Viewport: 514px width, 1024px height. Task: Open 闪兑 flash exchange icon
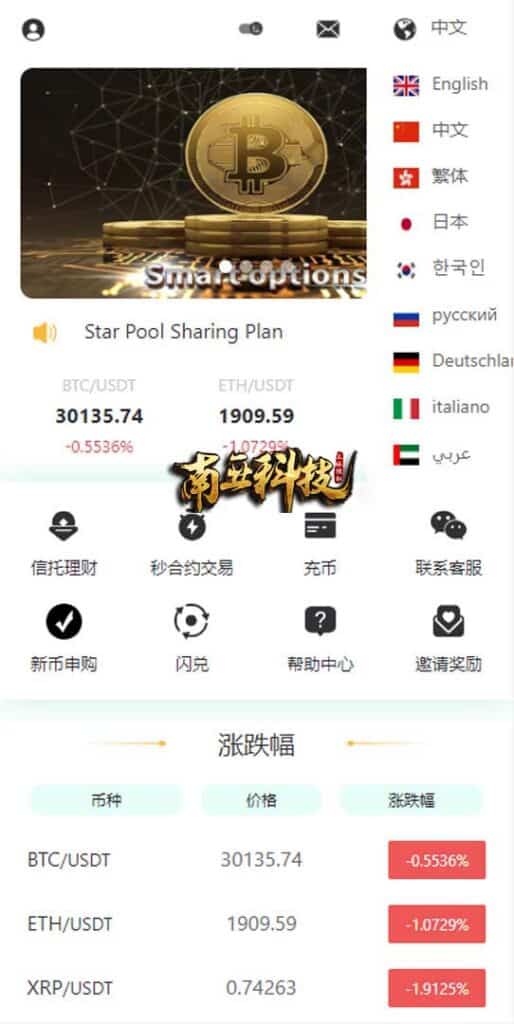pos(191,622)
